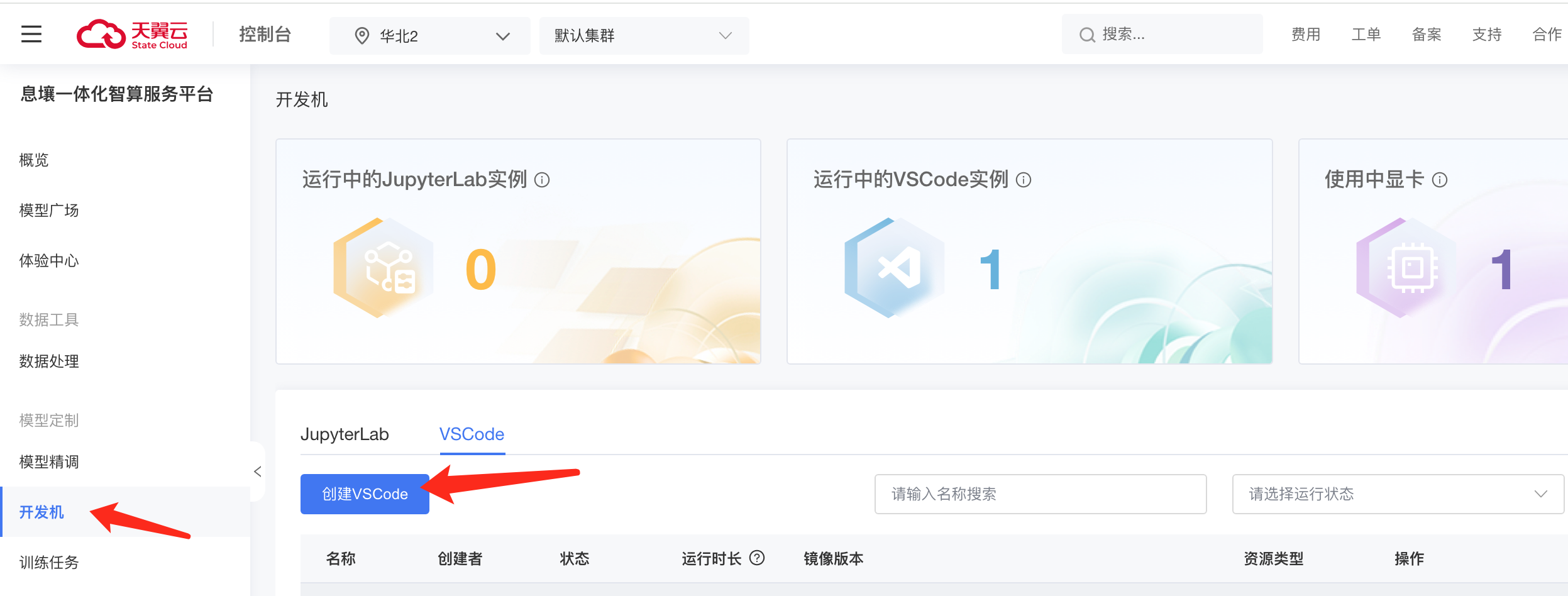Screen dimensions: 1568x596
Task: Open 数据处理 in sidebar
Action: pyautogui.click(x=49, y=361)
